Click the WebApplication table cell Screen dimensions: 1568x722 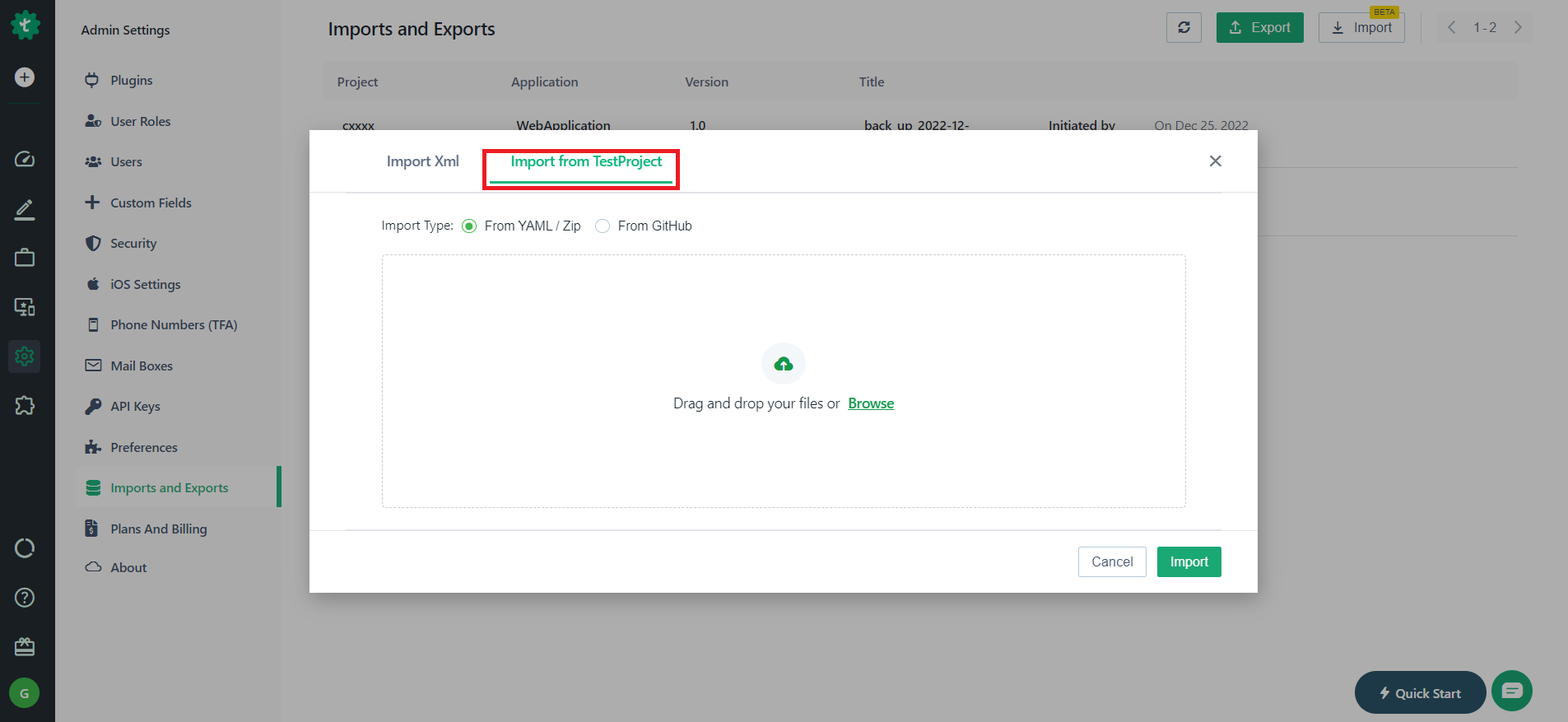(563, 125)
